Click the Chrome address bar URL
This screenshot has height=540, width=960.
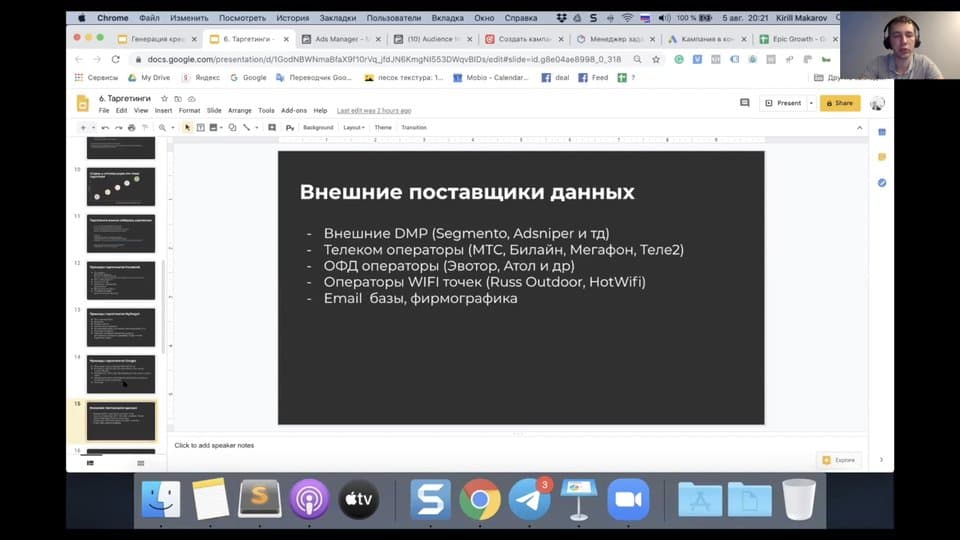point(384,59)
